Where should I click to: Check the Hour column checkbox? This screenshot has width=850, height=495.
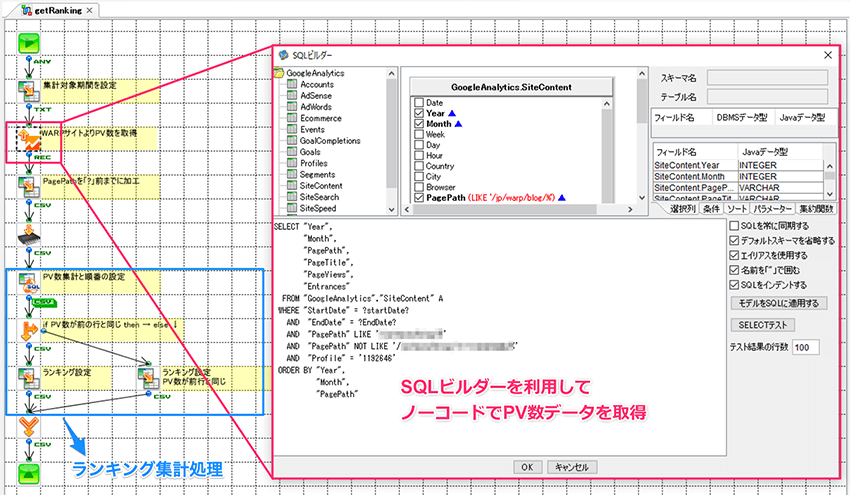point(418,156)
